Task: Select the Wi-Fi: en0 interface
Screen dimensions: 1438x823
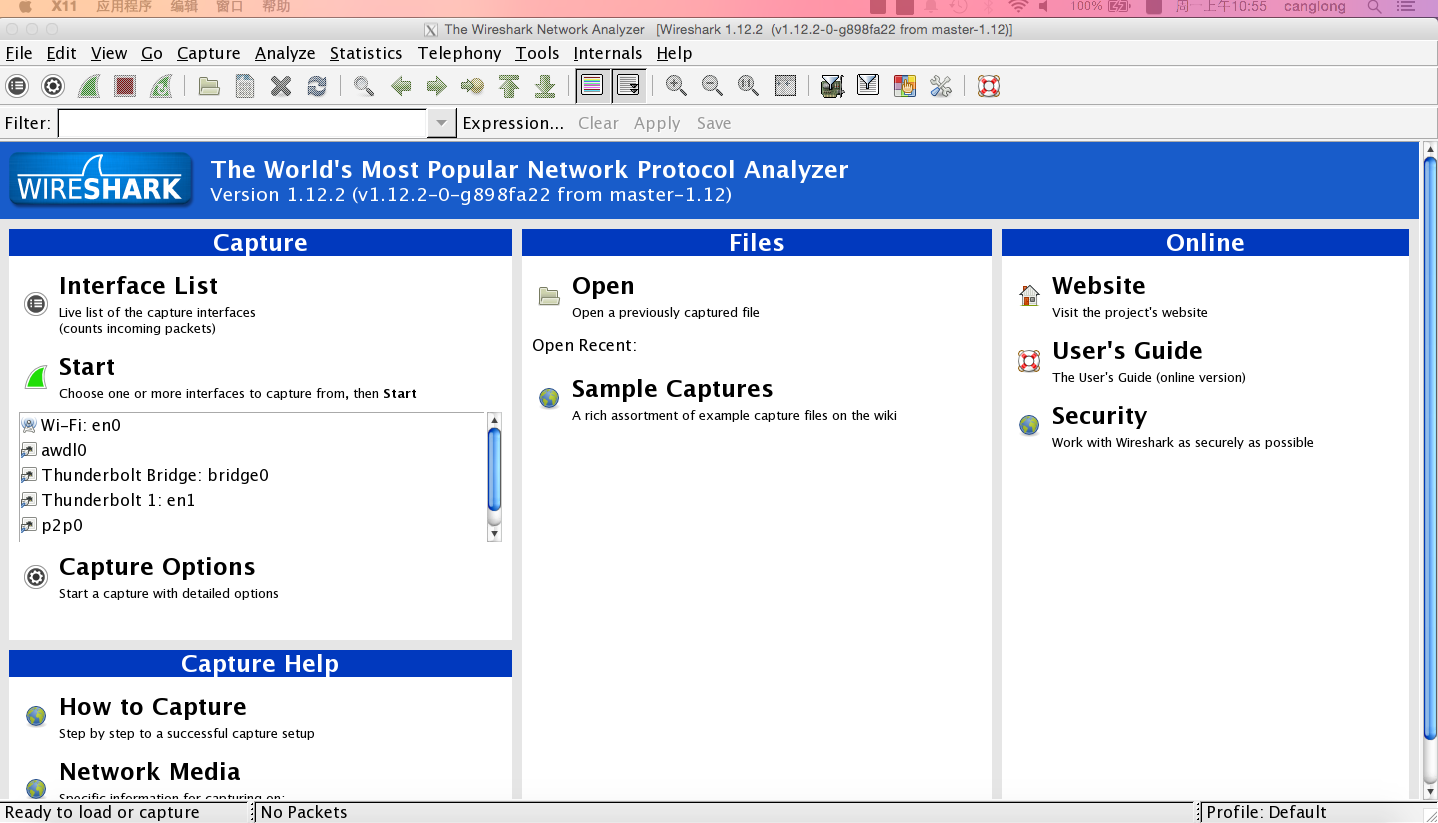Action: (x=80, y=425)
